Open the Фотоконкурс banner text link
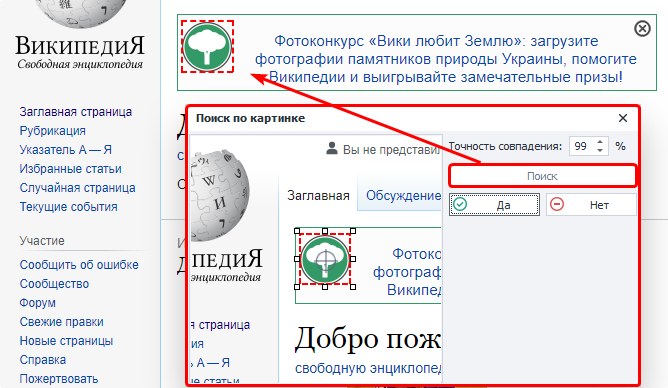The image size is (668, 388). tap(446, 59)
